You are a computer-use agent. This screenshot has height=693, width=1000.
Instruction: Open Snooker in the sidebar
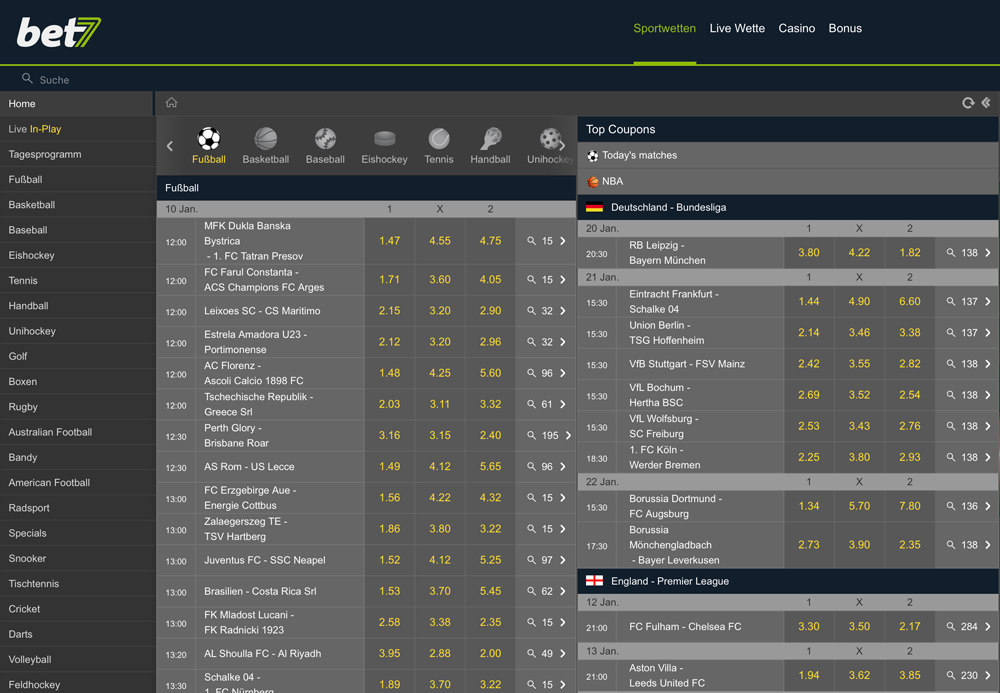78,558
